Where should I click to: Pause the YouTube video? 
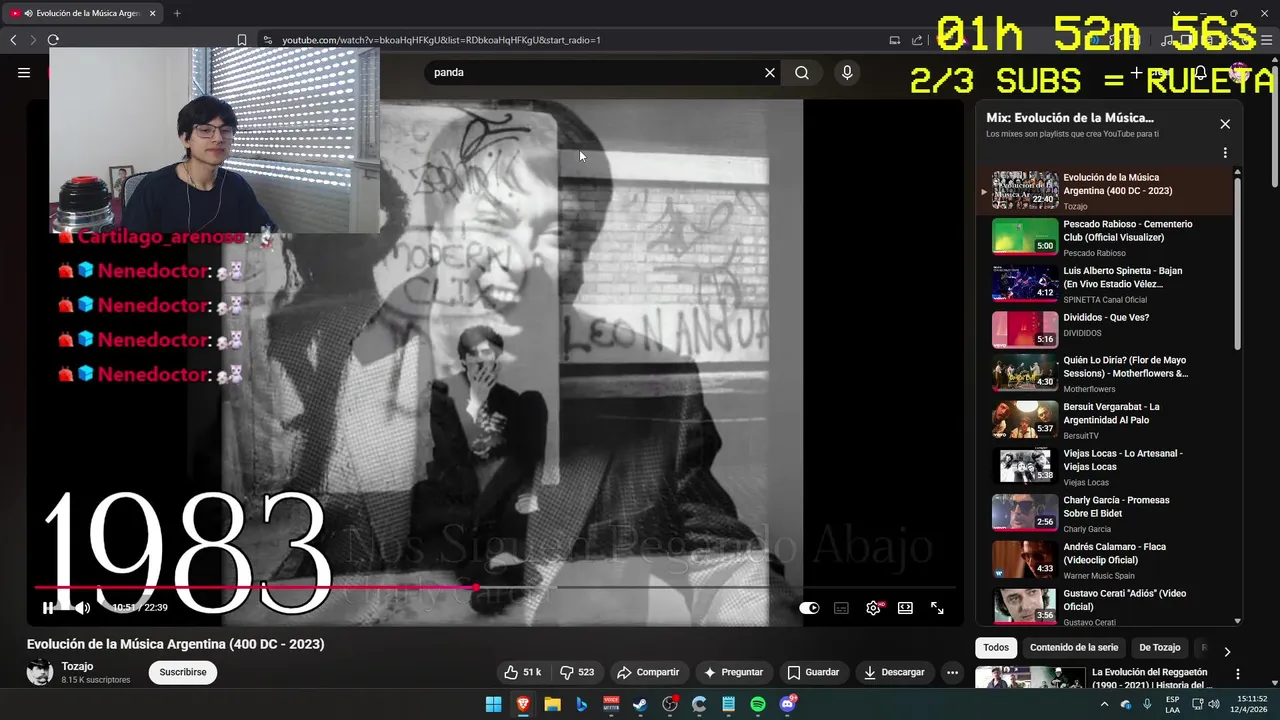[48, 608]
